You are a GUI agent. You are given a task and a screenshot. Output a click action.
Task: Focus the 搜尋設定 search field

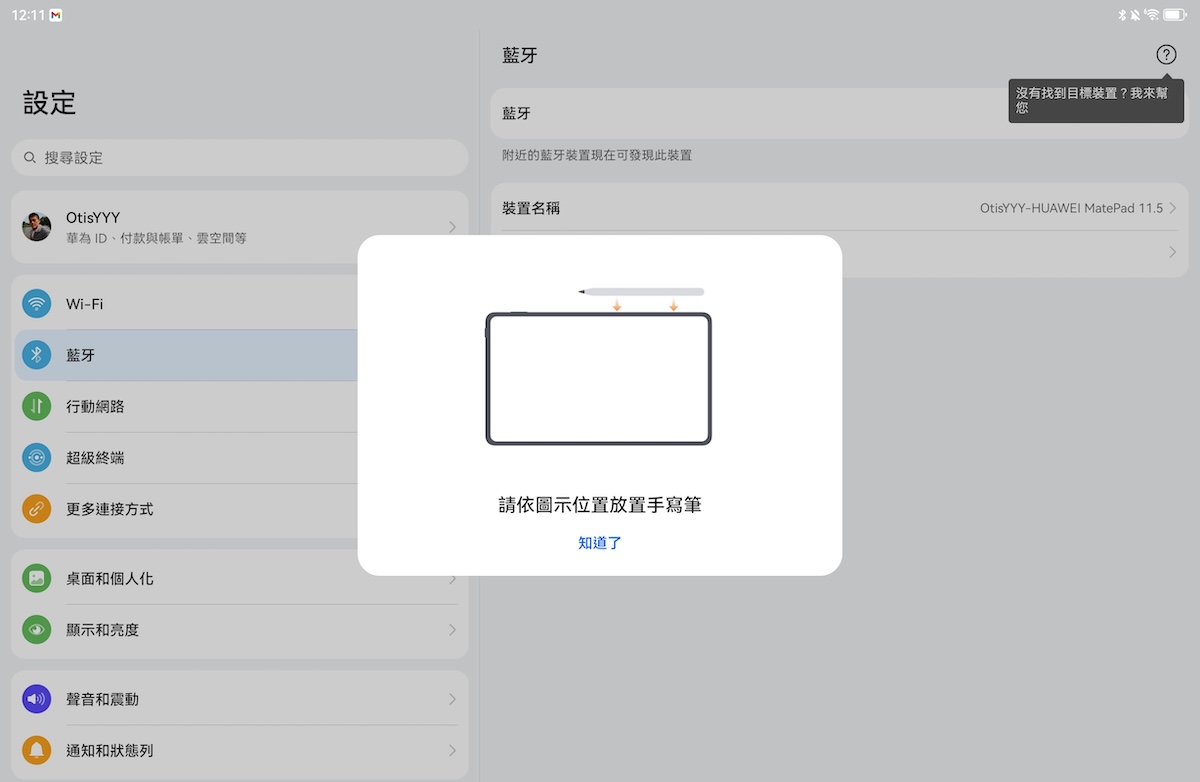pyautogui.click(x=240, y=158)
